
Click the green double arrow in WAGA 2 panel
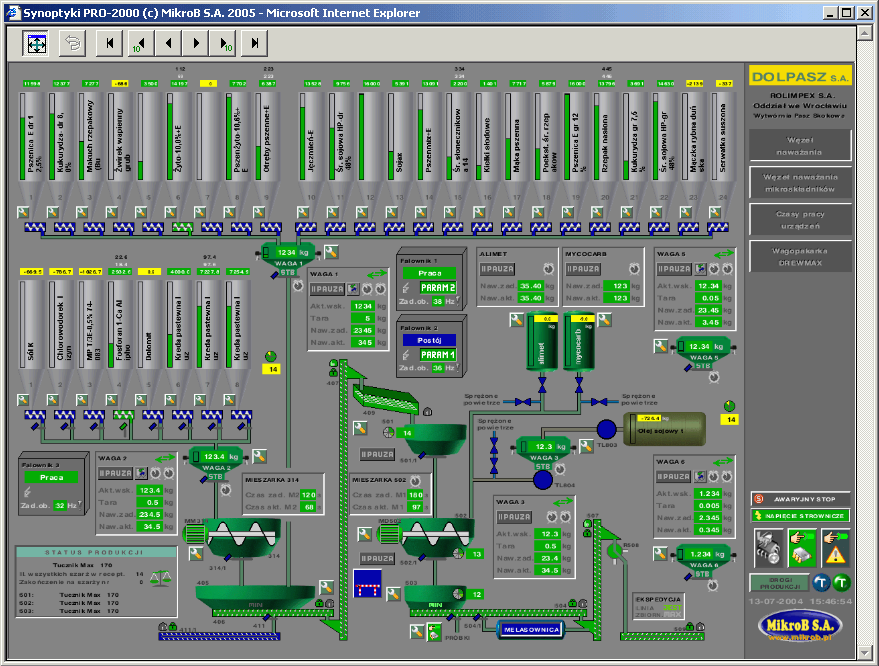pos(165,458)
